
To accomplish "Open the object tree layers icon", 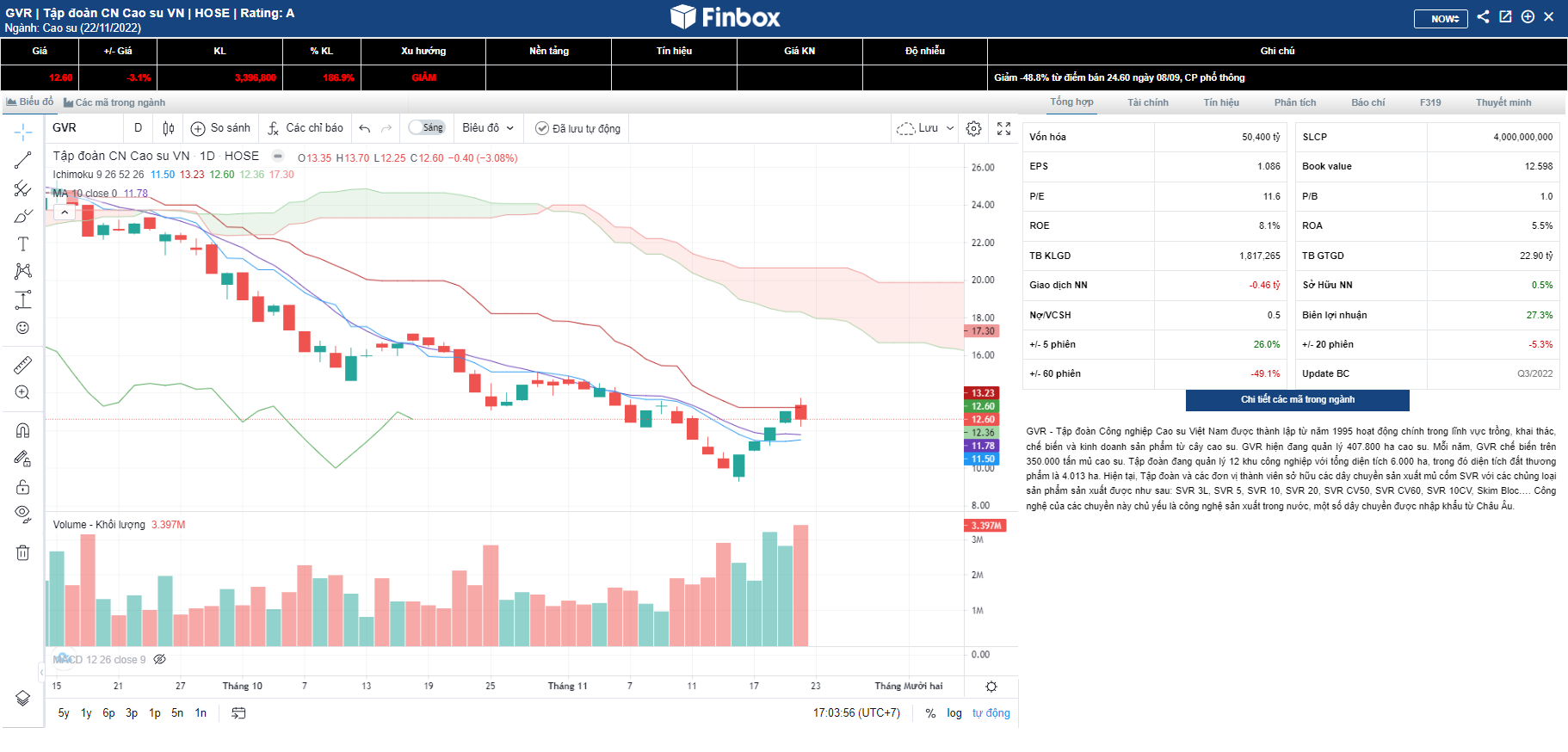I will click(23, 699).
